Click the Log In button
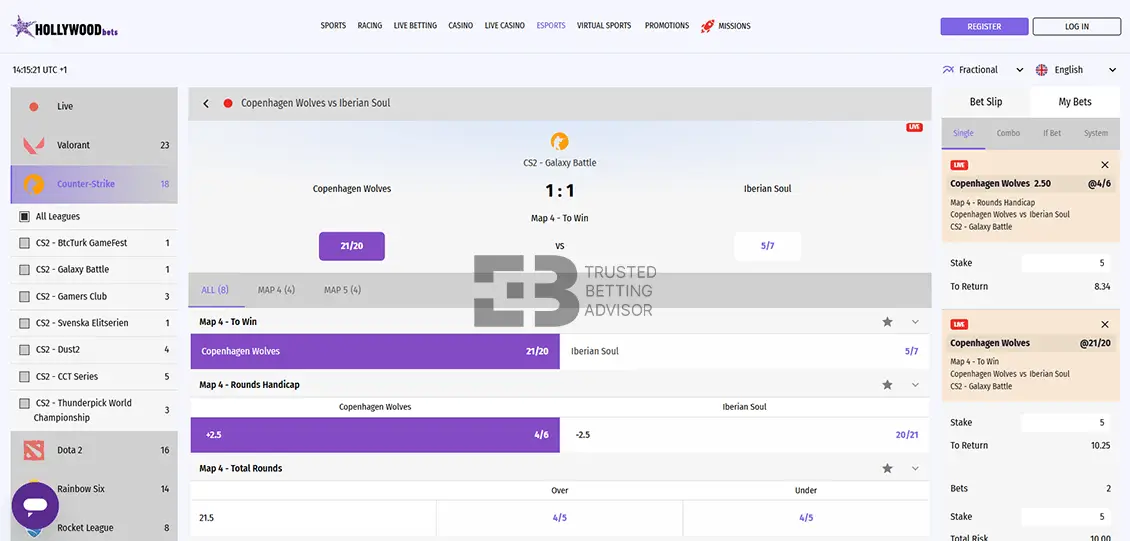 pyautogui.click(x=1077, y=27)
